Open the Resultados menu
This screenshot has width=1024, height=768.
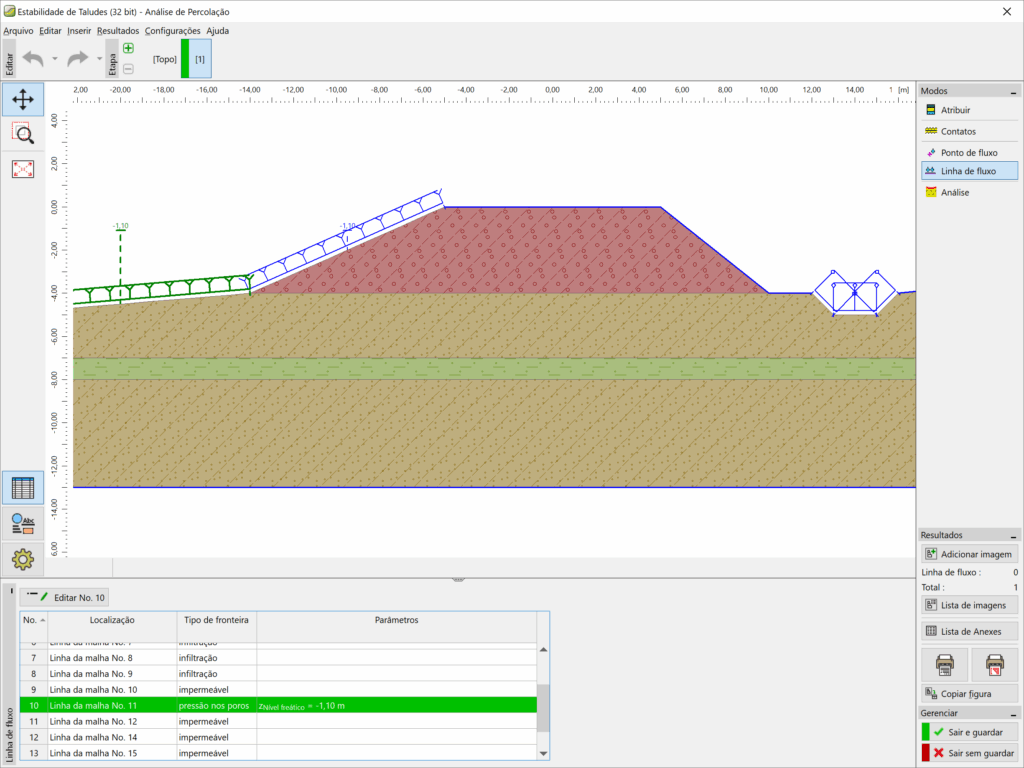click(118, 31)
